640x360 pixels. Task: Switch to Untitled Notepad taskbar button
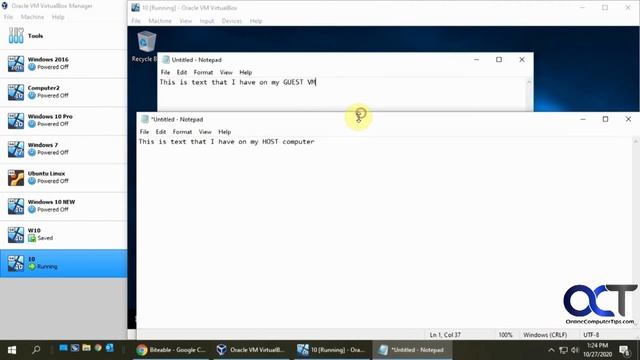coord(411,350)
